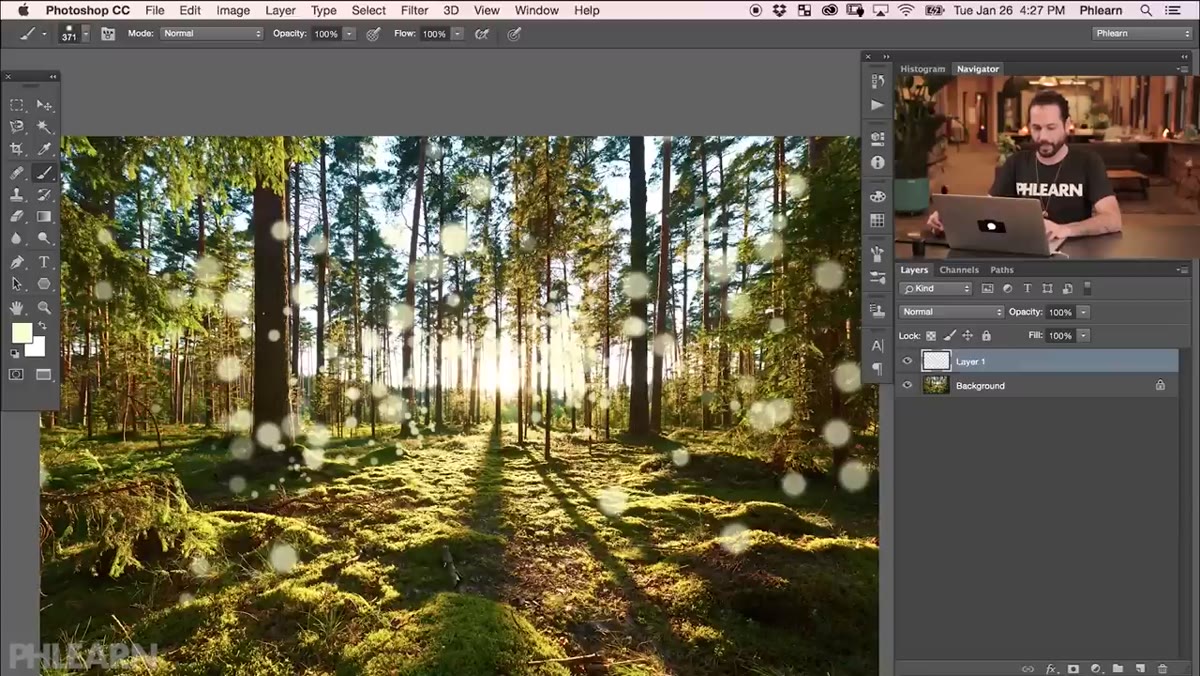Select the Blur tool
This screenshot has width=1200, height=676.
(17, 238)
